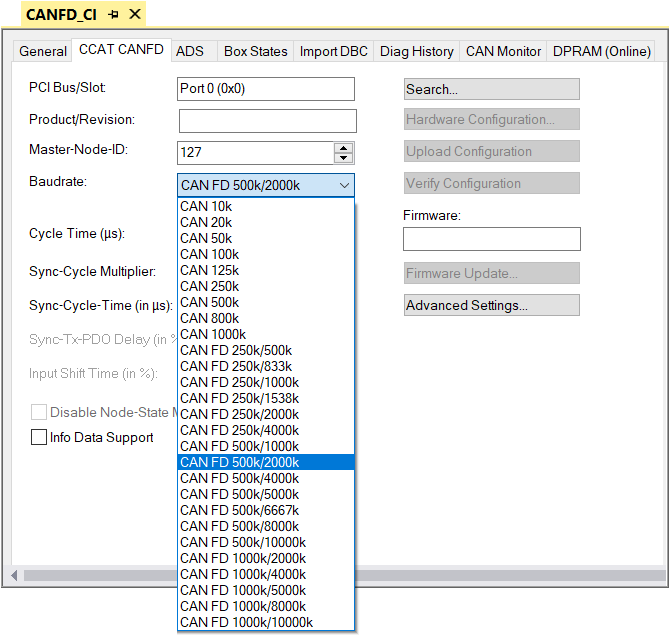Click the Search... button

(492, 89)
